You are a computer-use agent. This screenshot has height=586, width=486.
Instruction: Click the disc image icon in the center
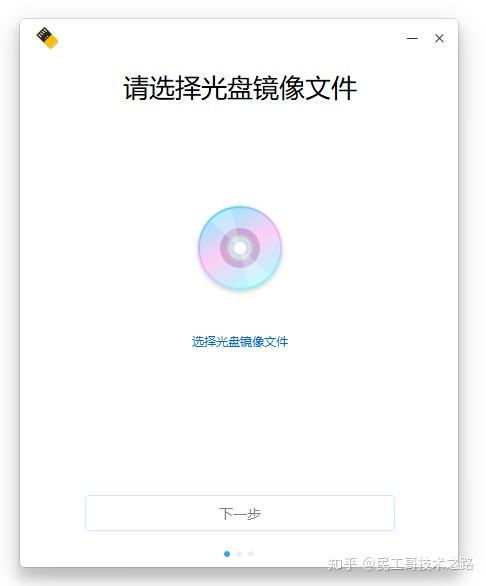pos(240,248)
